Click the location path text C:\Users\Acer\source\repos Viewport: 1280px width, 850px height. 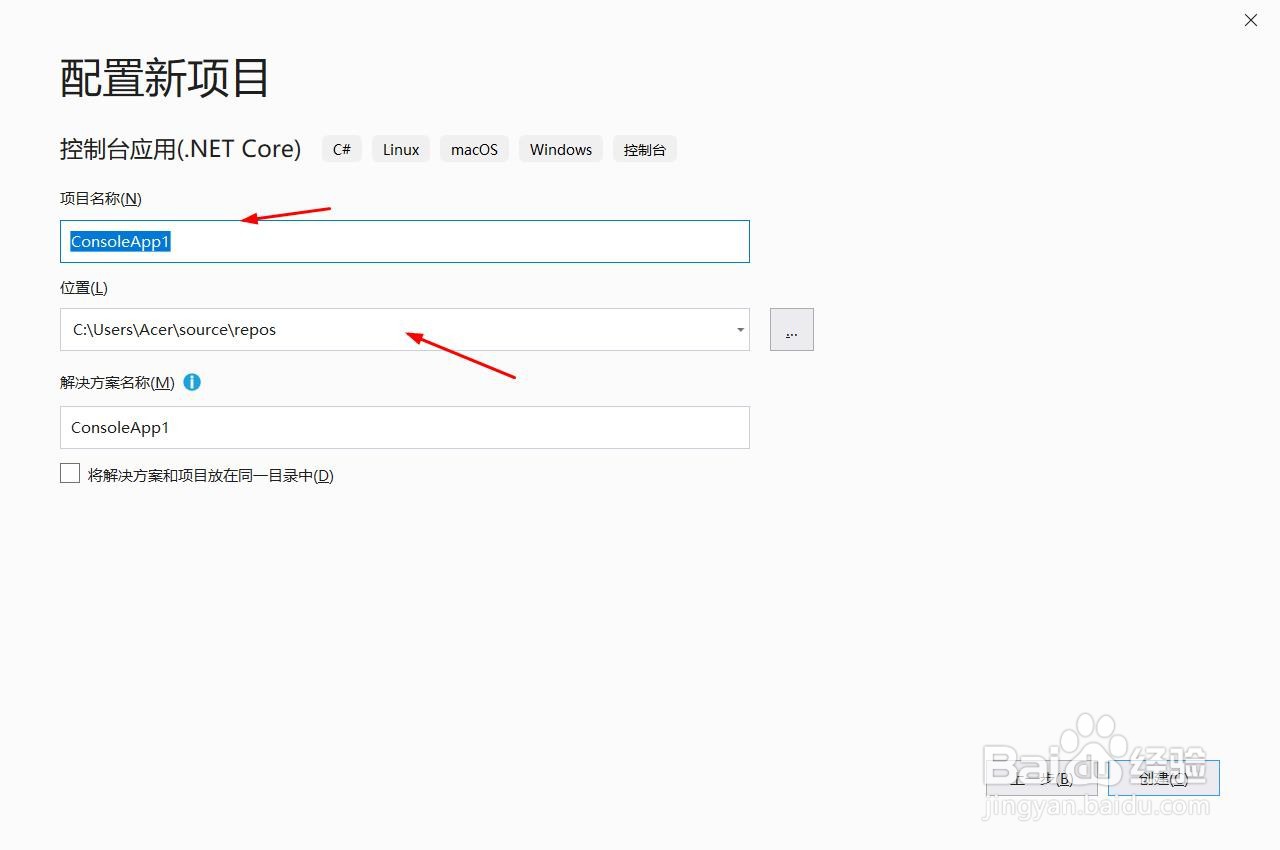[174, 329]
